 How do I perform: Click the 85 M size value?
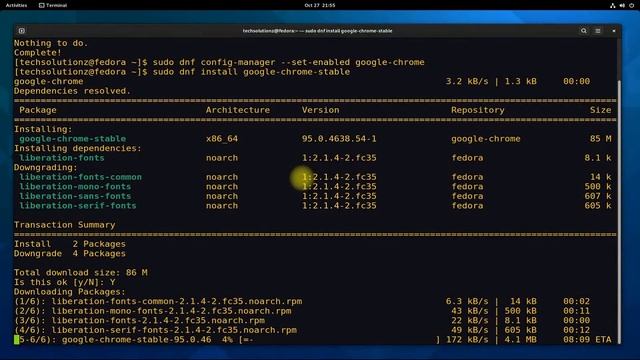pos(600,139)
